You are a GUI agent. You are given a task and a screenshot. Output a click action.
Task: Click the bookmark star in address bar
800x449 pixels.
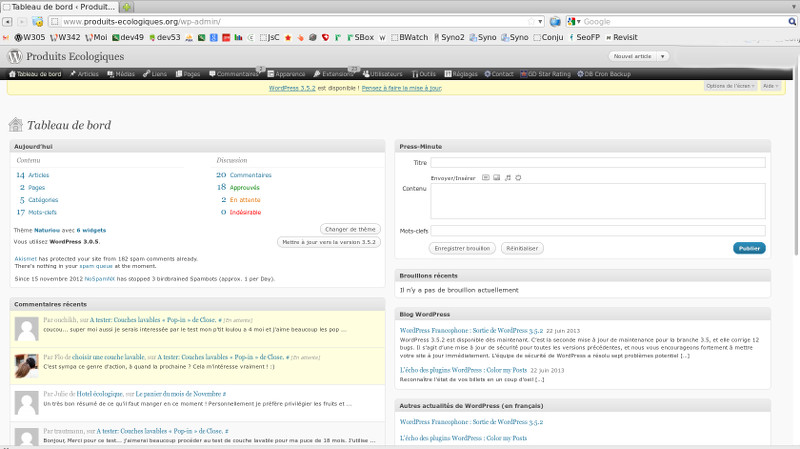[531, 21]
